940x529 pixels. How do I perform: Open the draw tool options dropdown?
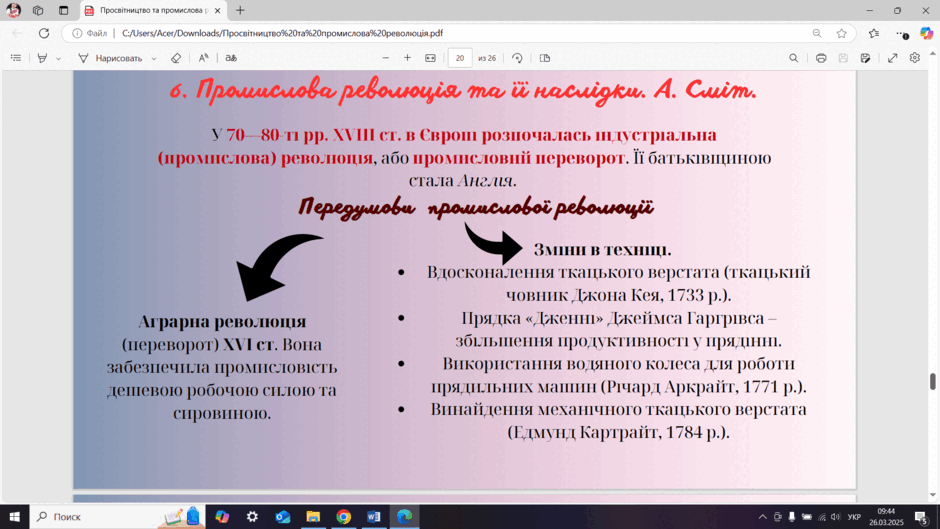pos(154,58)
